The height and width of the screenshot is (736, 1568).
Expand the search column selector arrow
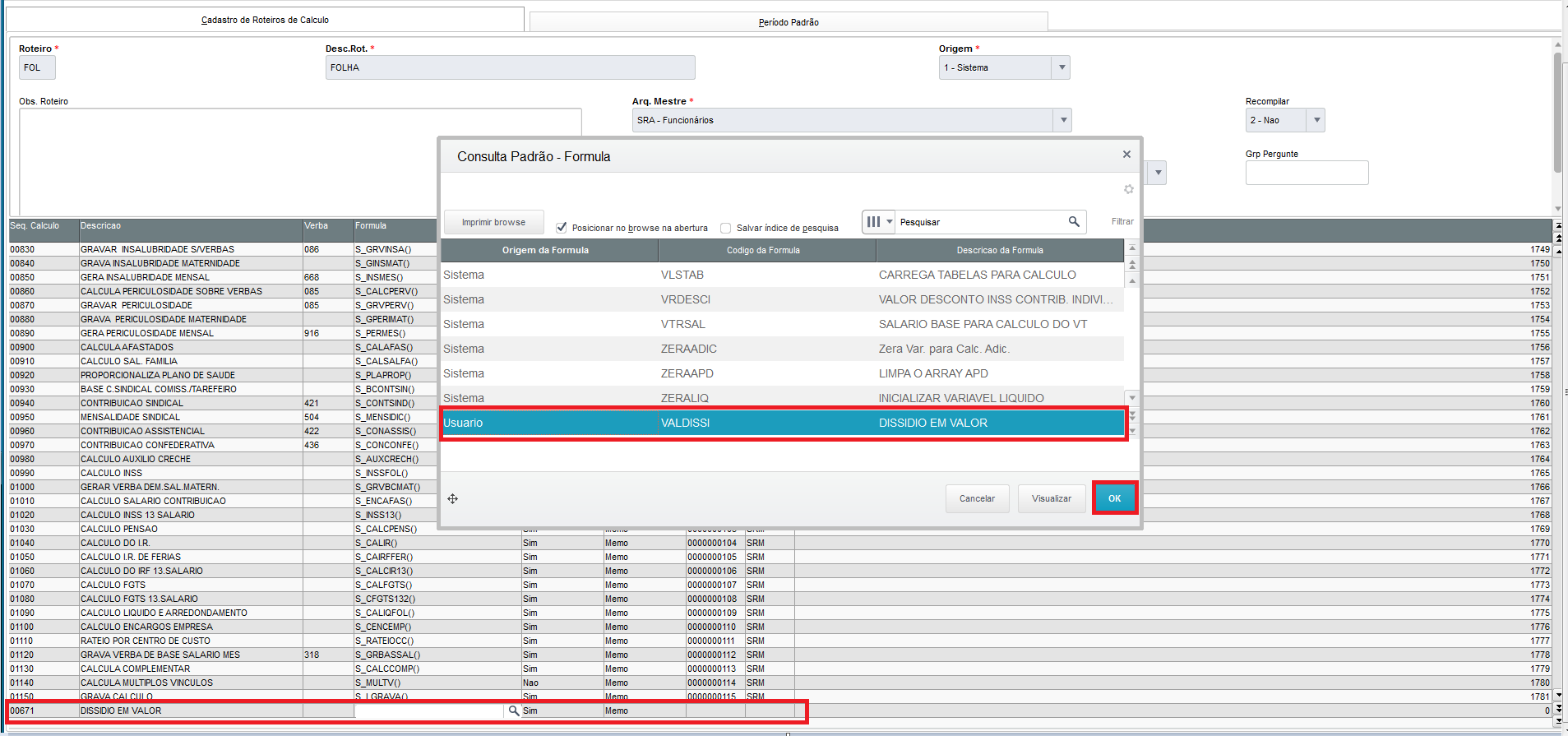point(890,221)
